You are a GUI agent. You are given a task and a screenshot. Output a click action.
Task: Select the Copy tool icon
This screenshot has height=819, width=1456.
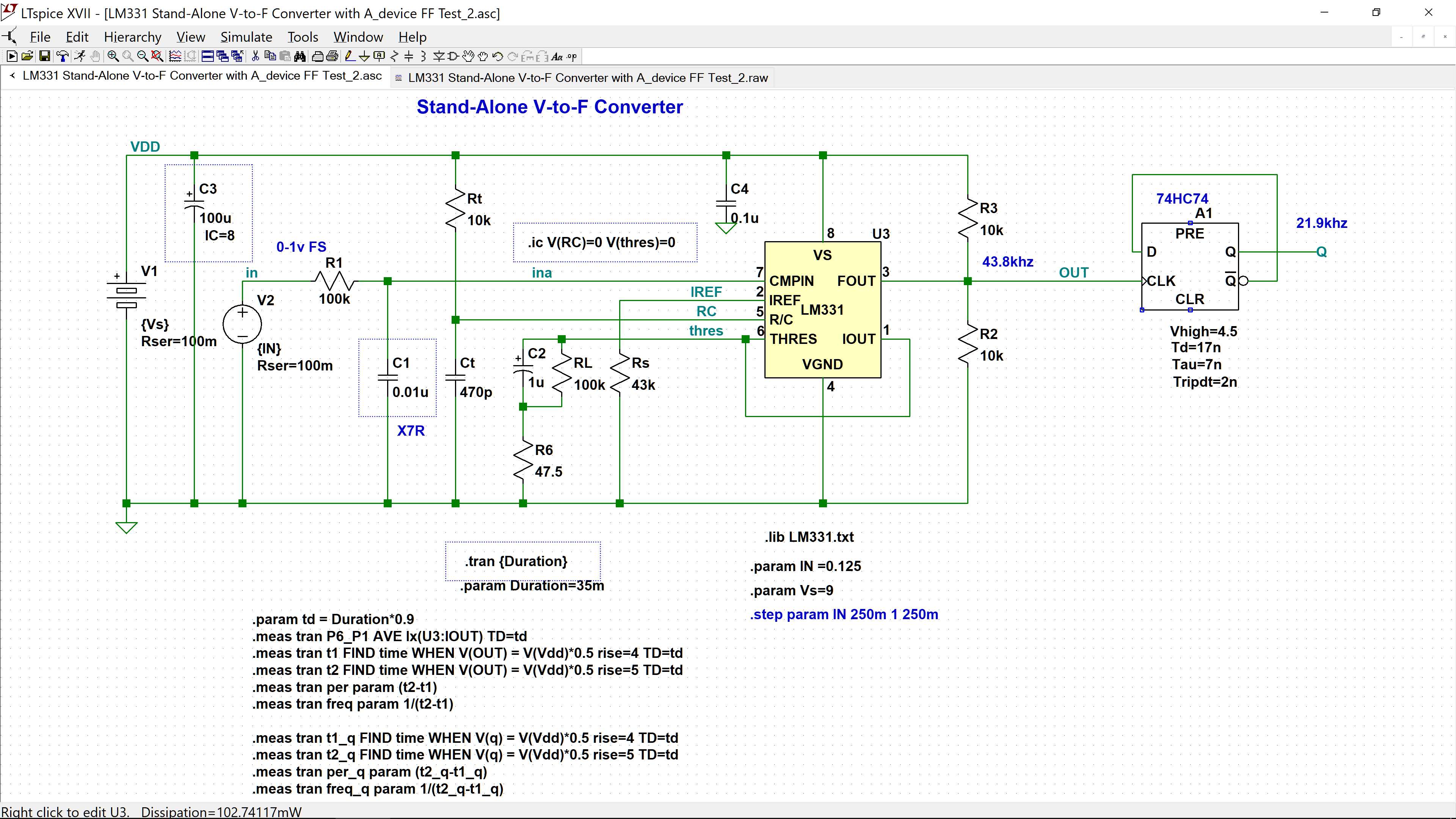(270, 56)
